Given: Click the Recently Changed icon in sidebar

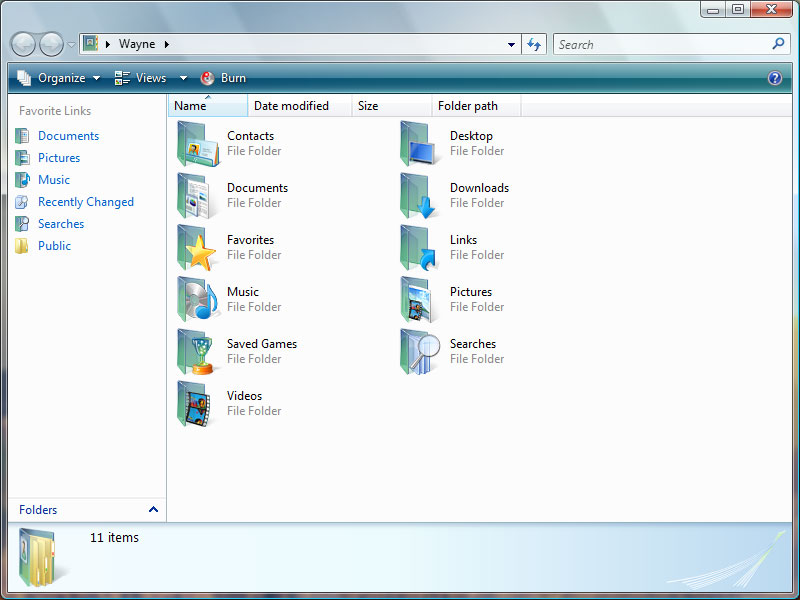Looking at the screenshot, I should coord(22,202).
